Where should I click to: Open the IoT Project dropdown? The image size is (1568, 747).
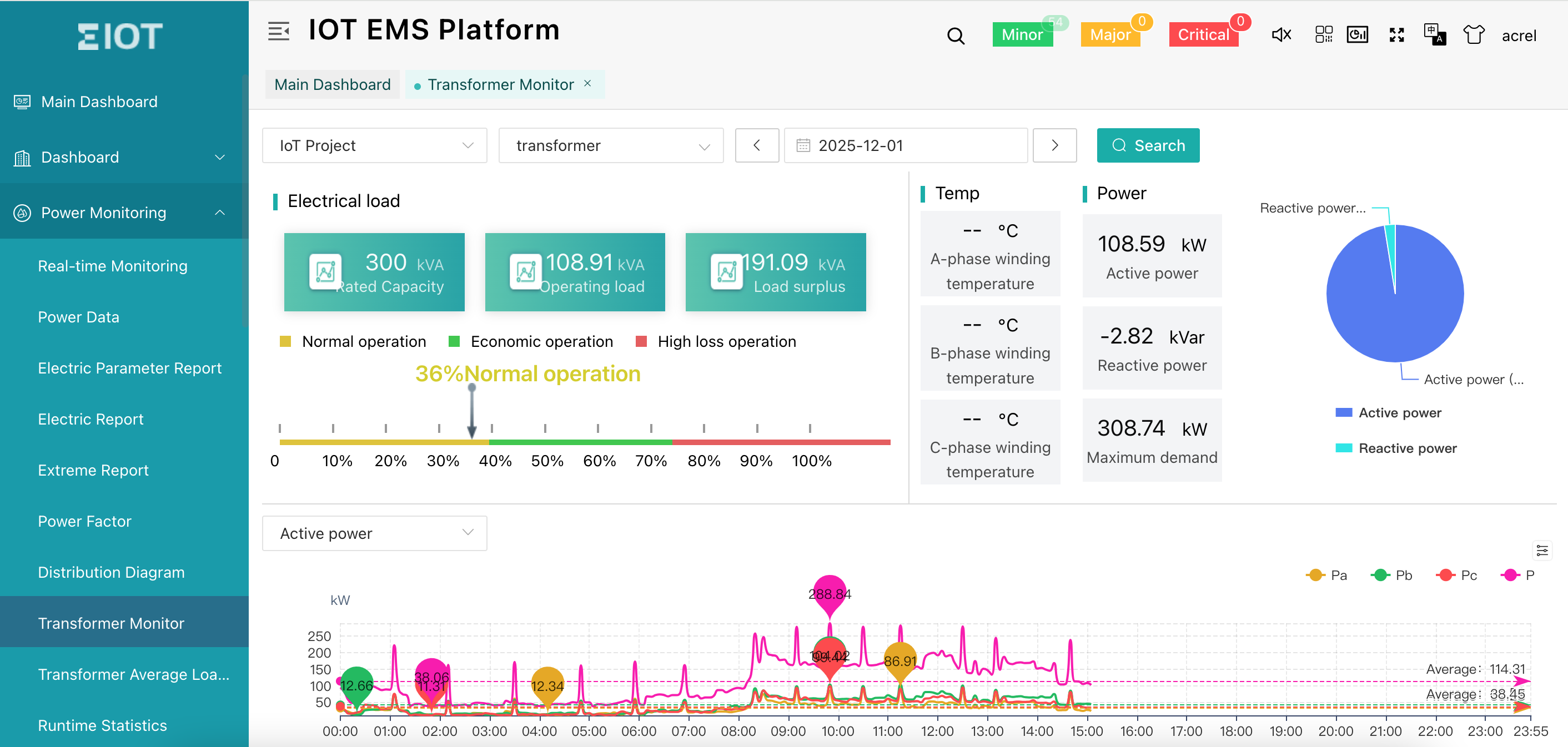point(374,145)
